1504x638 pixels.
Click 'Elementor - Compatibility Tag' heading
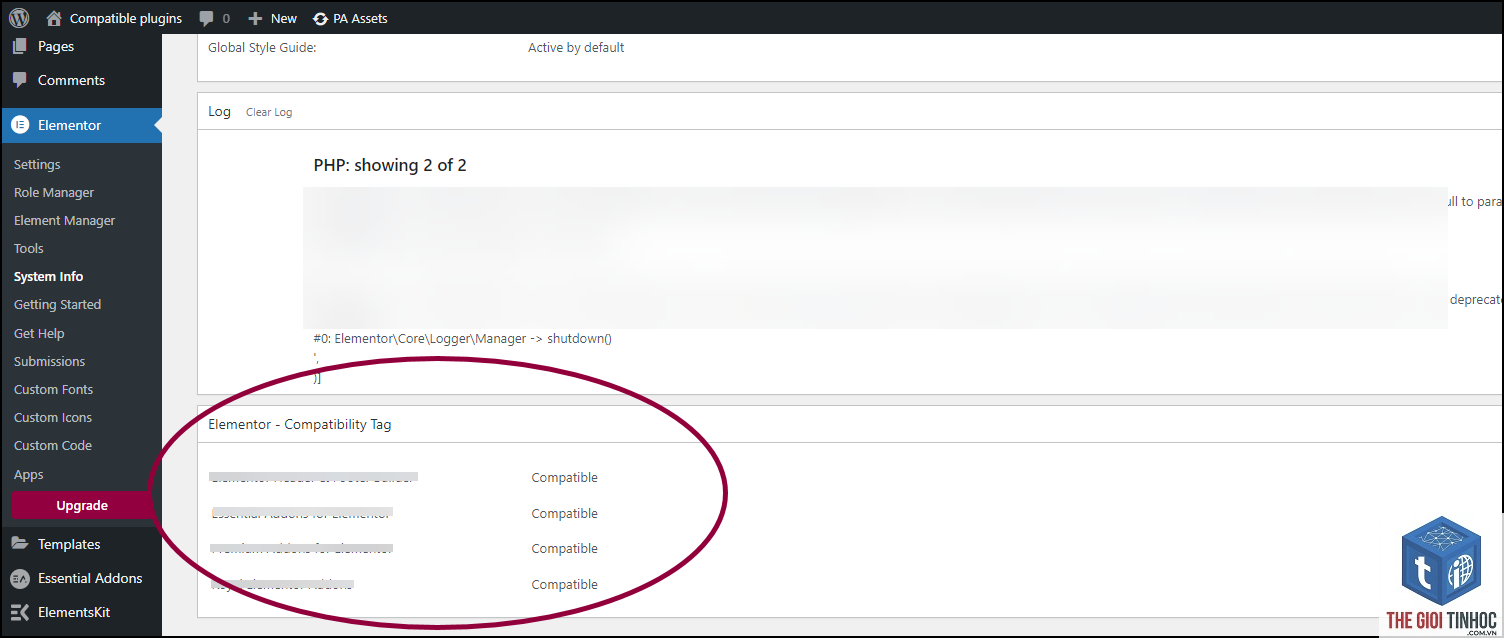click(x=300, y=424)
